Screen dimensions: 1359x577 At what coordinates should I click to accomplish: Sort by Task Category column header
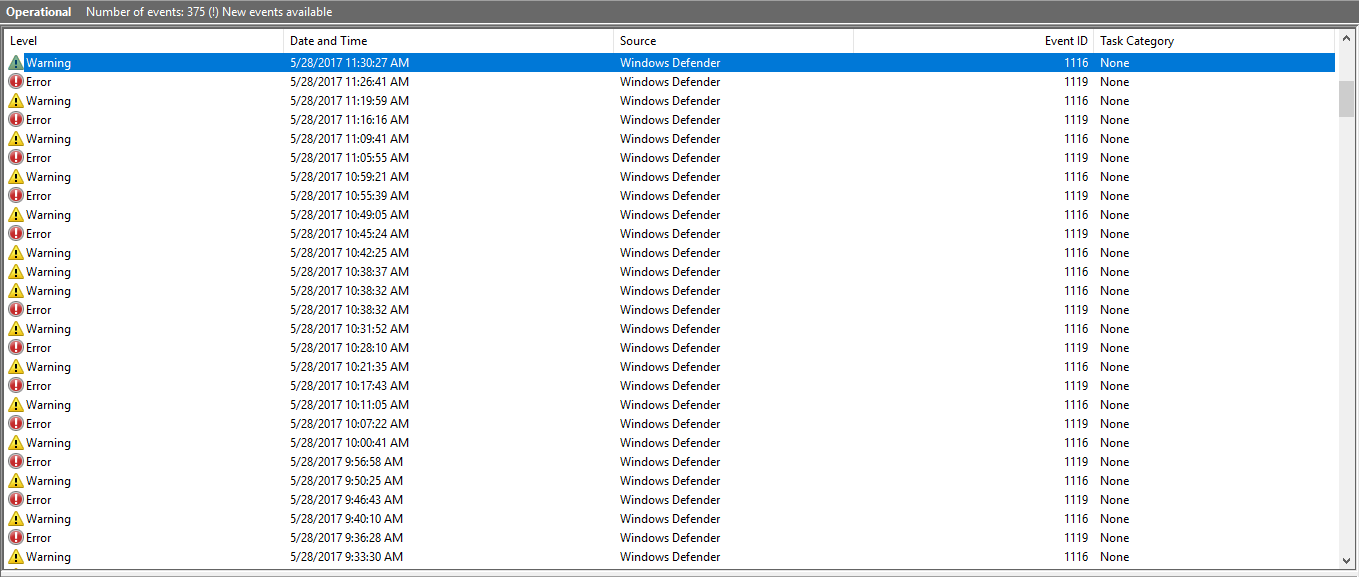[x=1214, y=41]
